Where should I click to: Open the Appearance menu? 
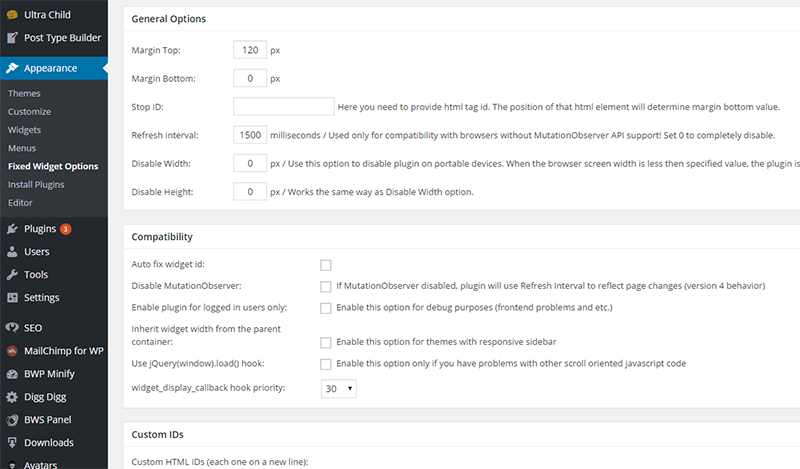pos(51,68)
